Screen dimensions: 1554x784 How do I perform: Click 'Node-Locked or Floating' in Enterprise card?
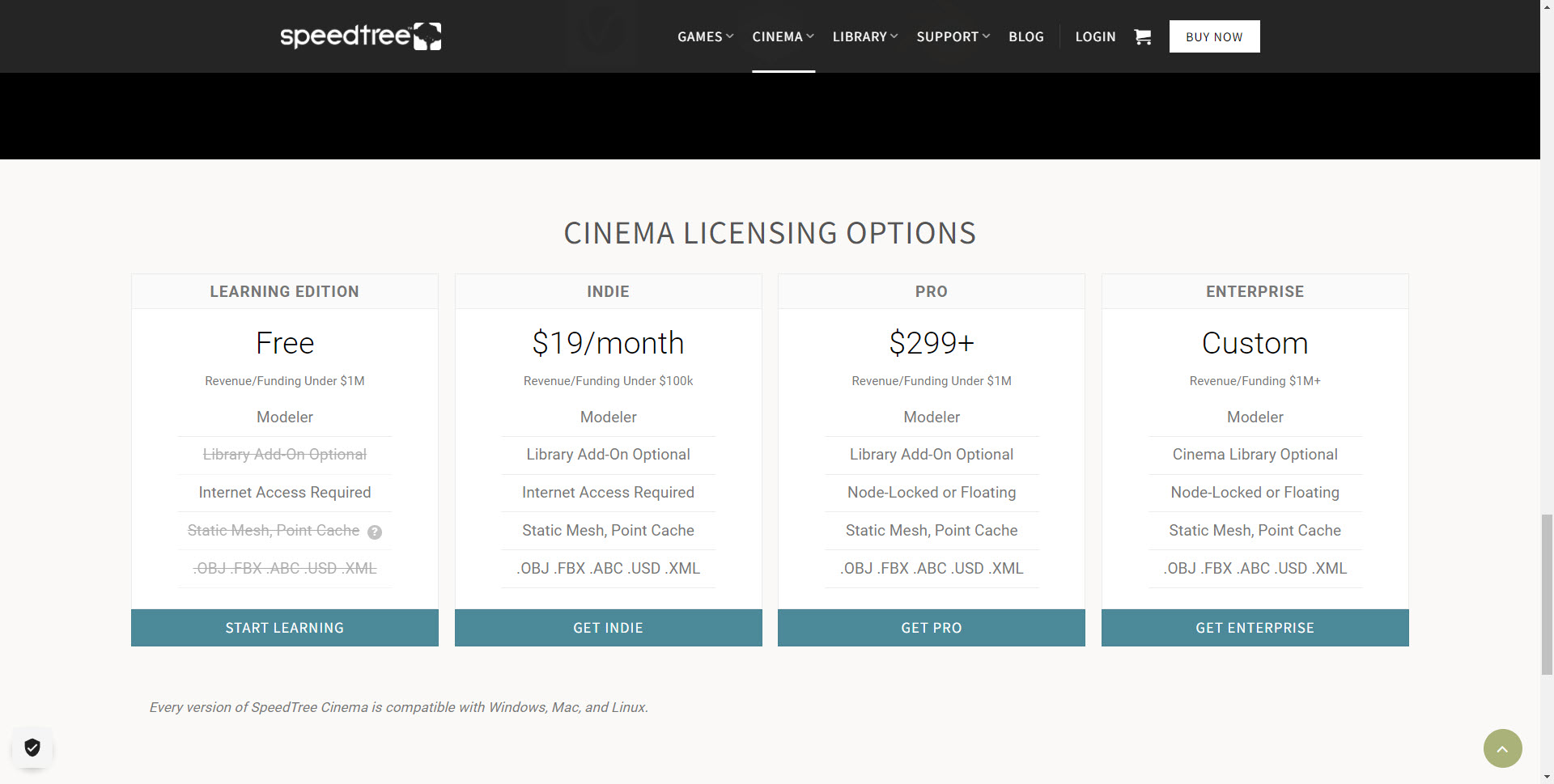pos(1255,493)
